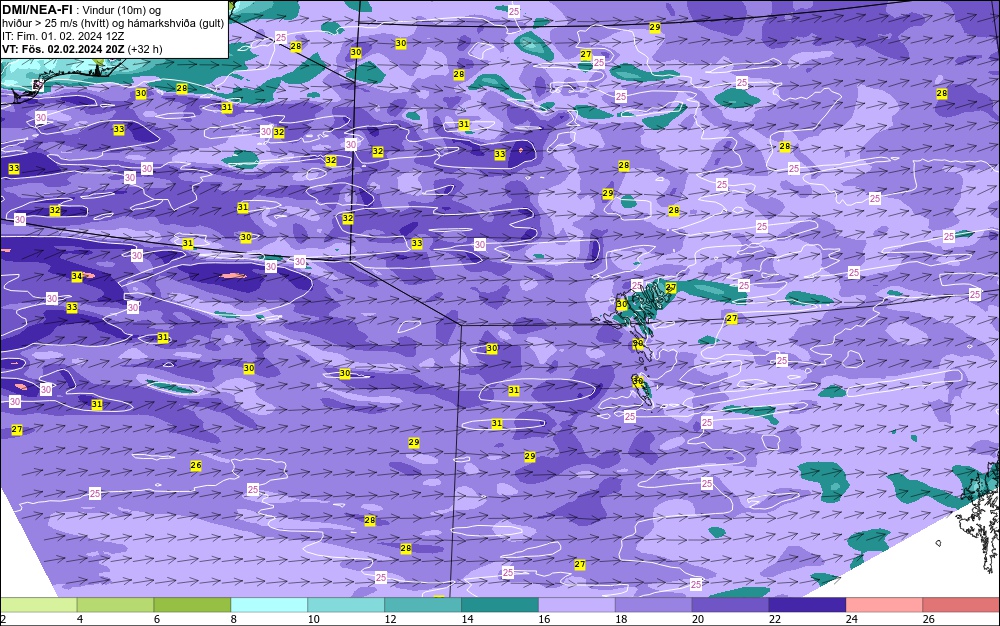Select the 8–10 m/s pale cyan legend swatch
Image resolution: width=1000 pixels, height=626 pixels.
pyautogui.click(x=269, y=605)
